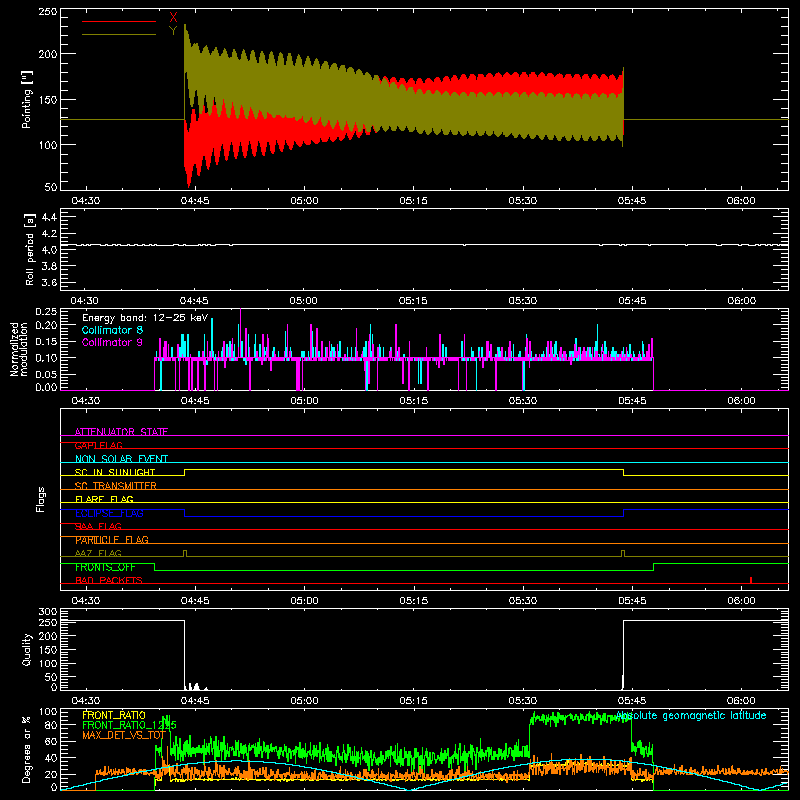The width and height of the screenshot is (800, 800).
Task: Click the red BAD_PACKETS spike after 06:00
Action: point(751,580)
